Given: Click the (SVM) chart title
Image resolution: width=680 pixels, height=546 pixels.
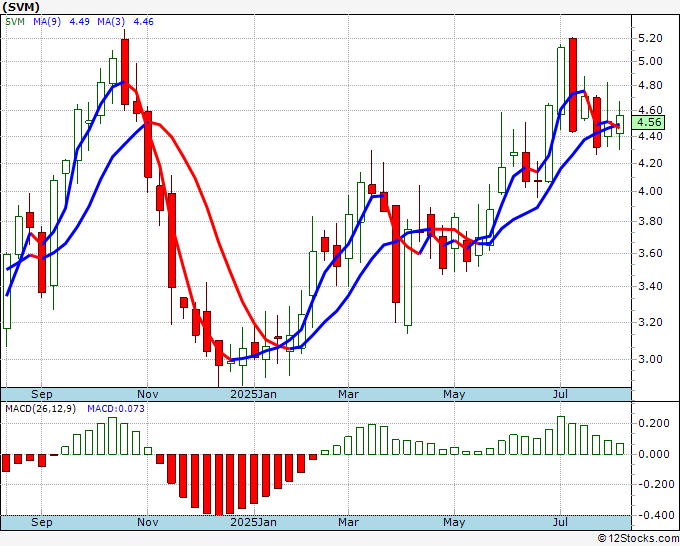Looking at the screenshot, I should click(x=21, y=7).
